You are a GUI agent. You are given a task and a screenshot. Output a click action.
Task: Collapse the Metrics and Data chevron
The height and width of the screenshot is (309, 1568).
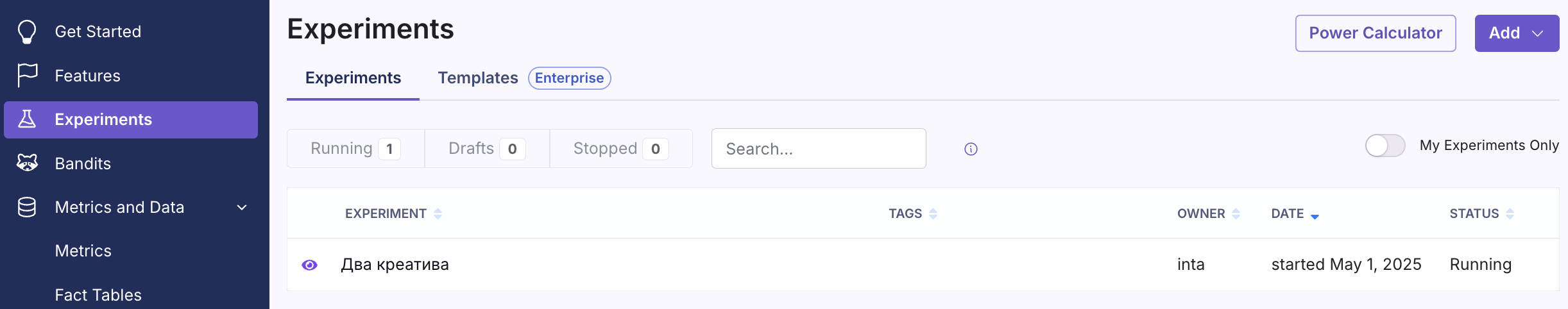[242, 207]
